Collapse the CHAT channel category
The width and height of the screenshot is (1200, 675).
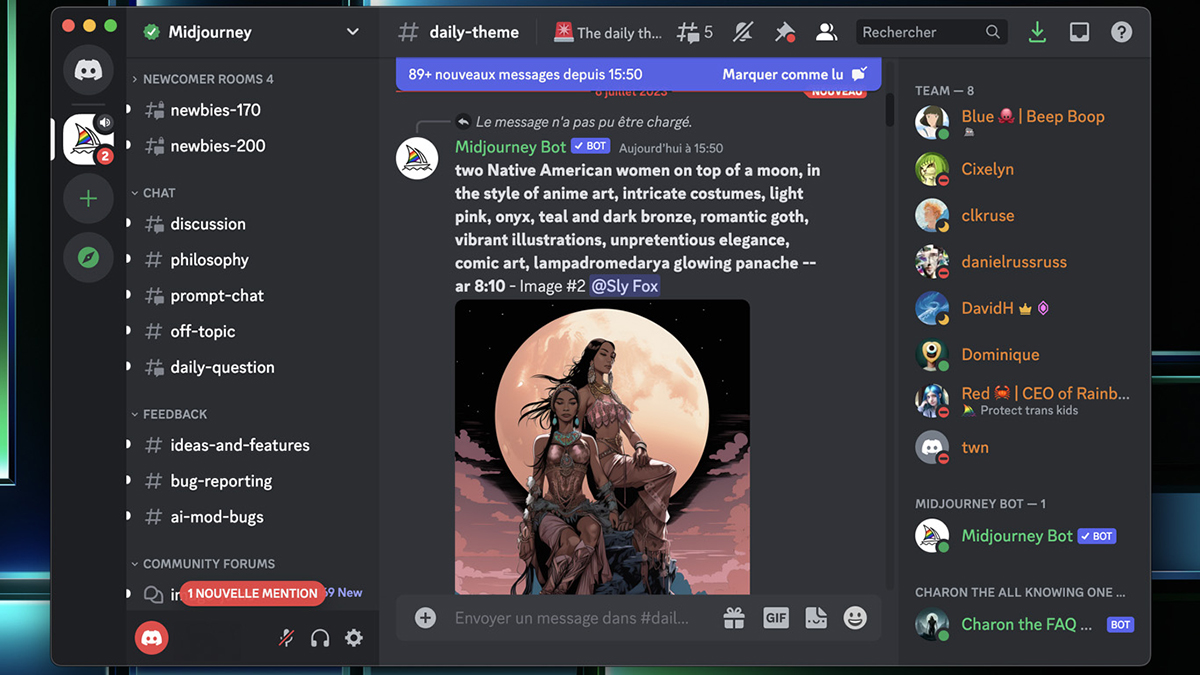(x=158, y=193)
